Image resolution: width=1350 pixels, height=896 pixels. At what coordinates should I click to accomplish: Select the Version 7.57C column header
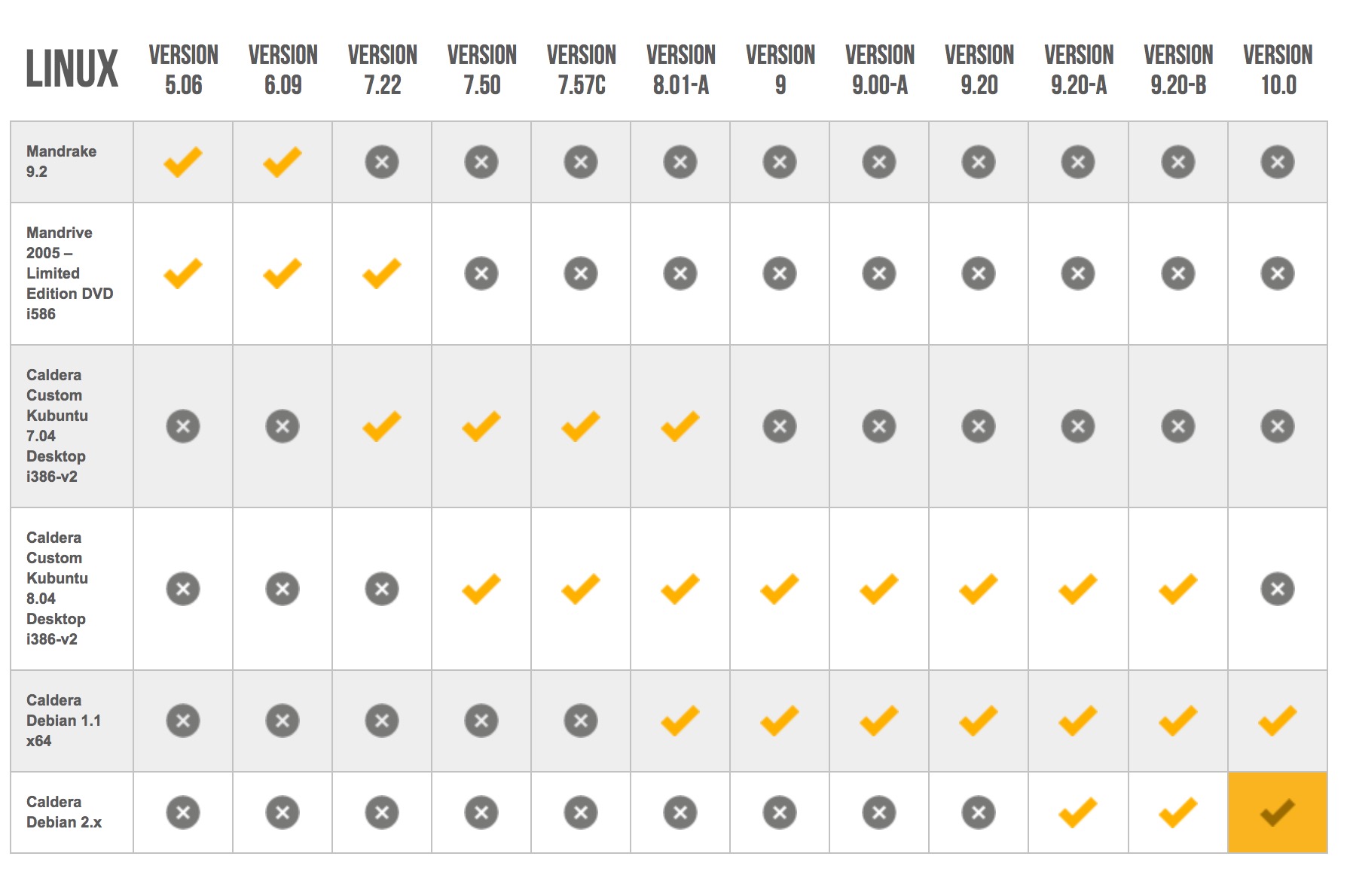coord(582,69)
